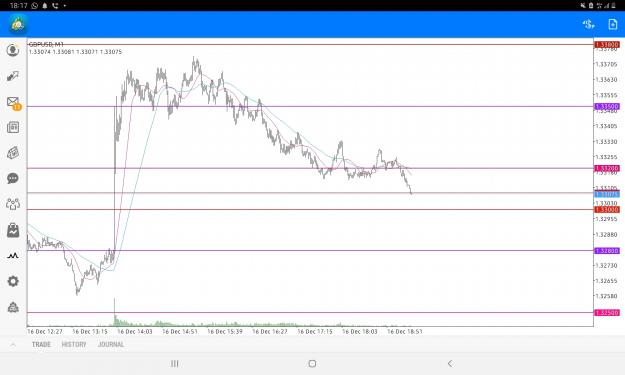Screen dimensions: 625x375
Task: Tap the 18:17 clock in status bar
Action: click(19, 6)
